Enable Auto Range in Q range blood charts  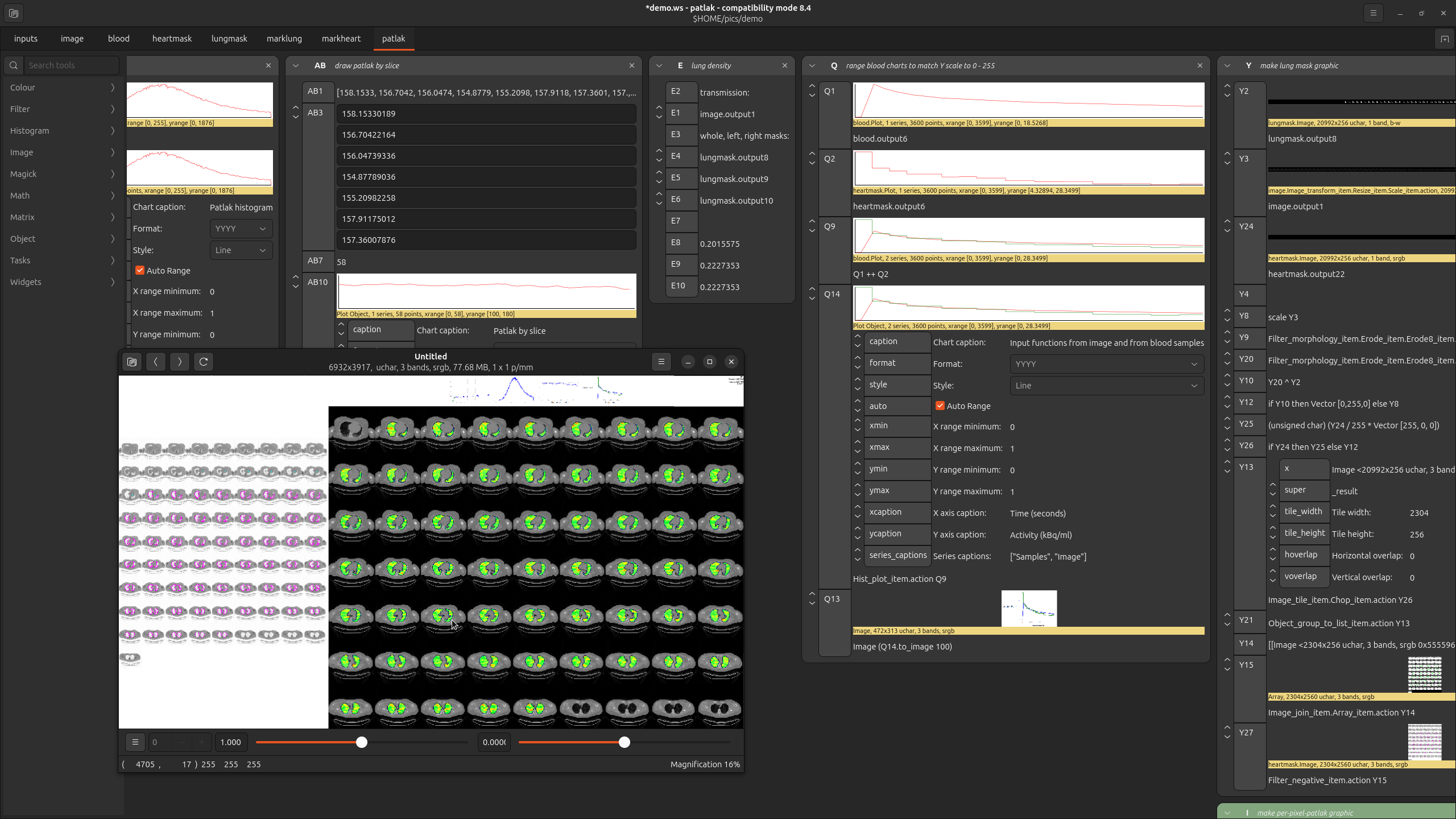click(x=938, y=405)
